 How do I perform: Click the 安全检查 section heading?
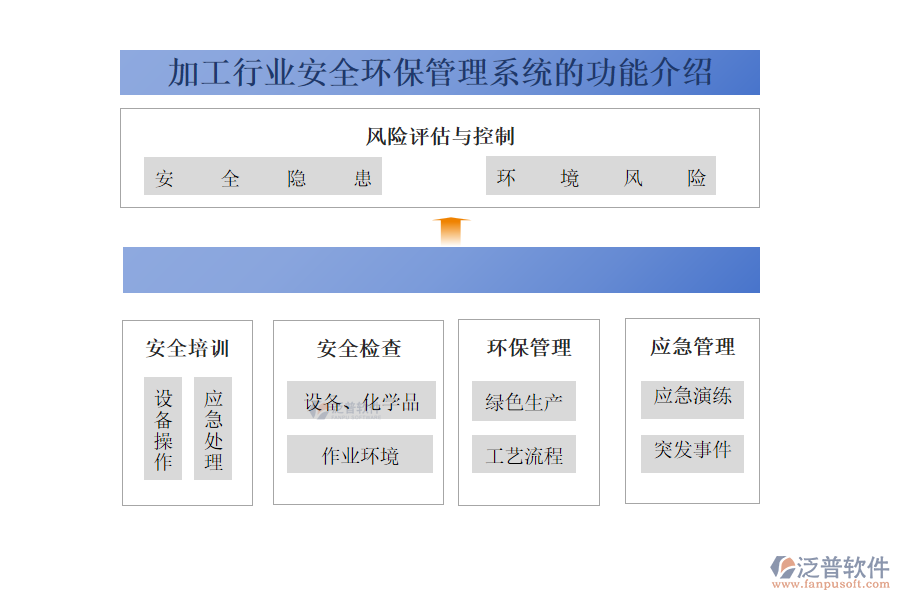[359, 348]
